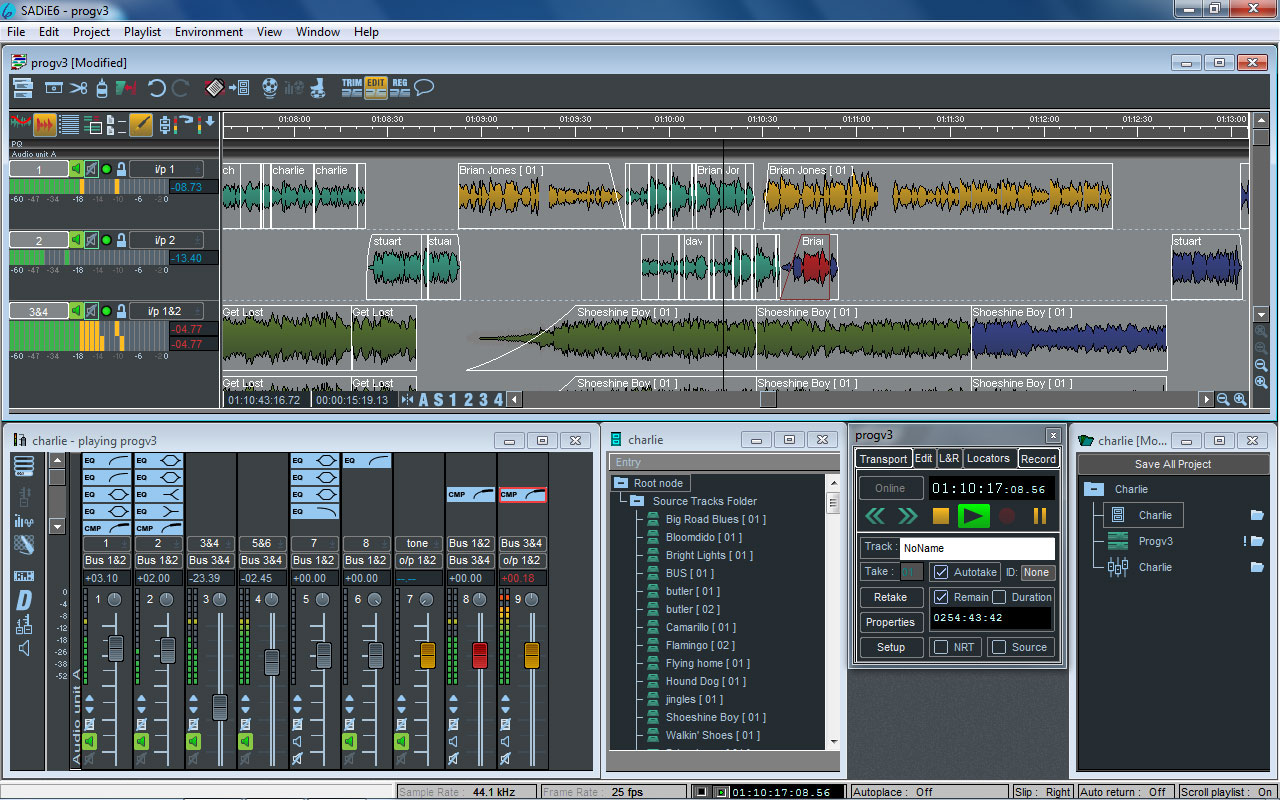Enable the Duration checkbox

point(999,597)
